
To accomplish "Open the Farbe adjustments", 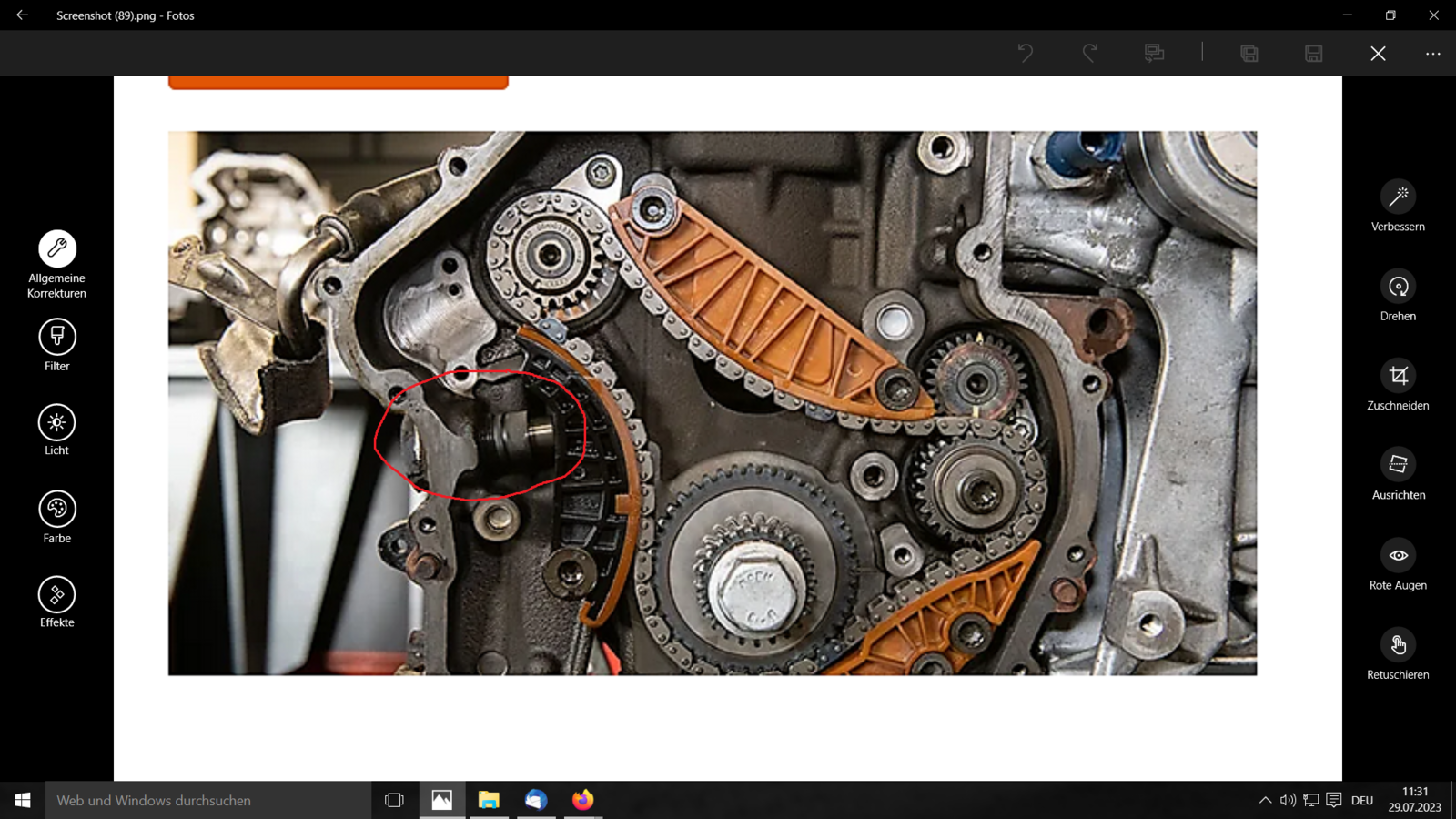I will point(56,517).
